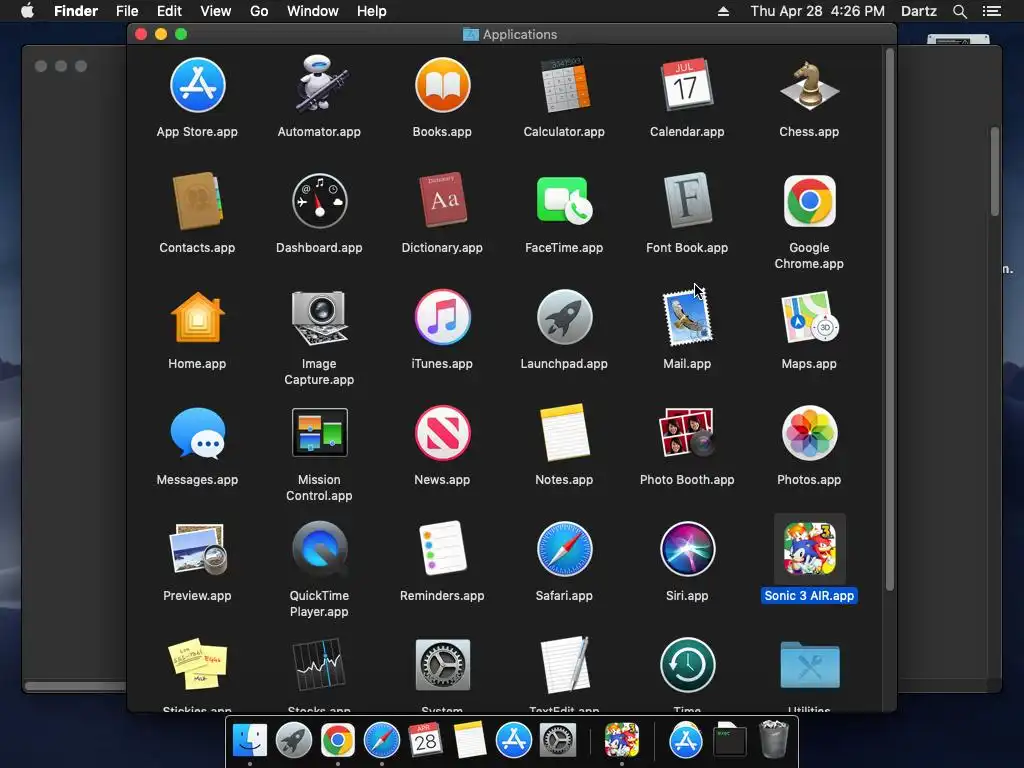Select the Messages.app bubble icon
1024x768 pixels.
tap(197, 433)
